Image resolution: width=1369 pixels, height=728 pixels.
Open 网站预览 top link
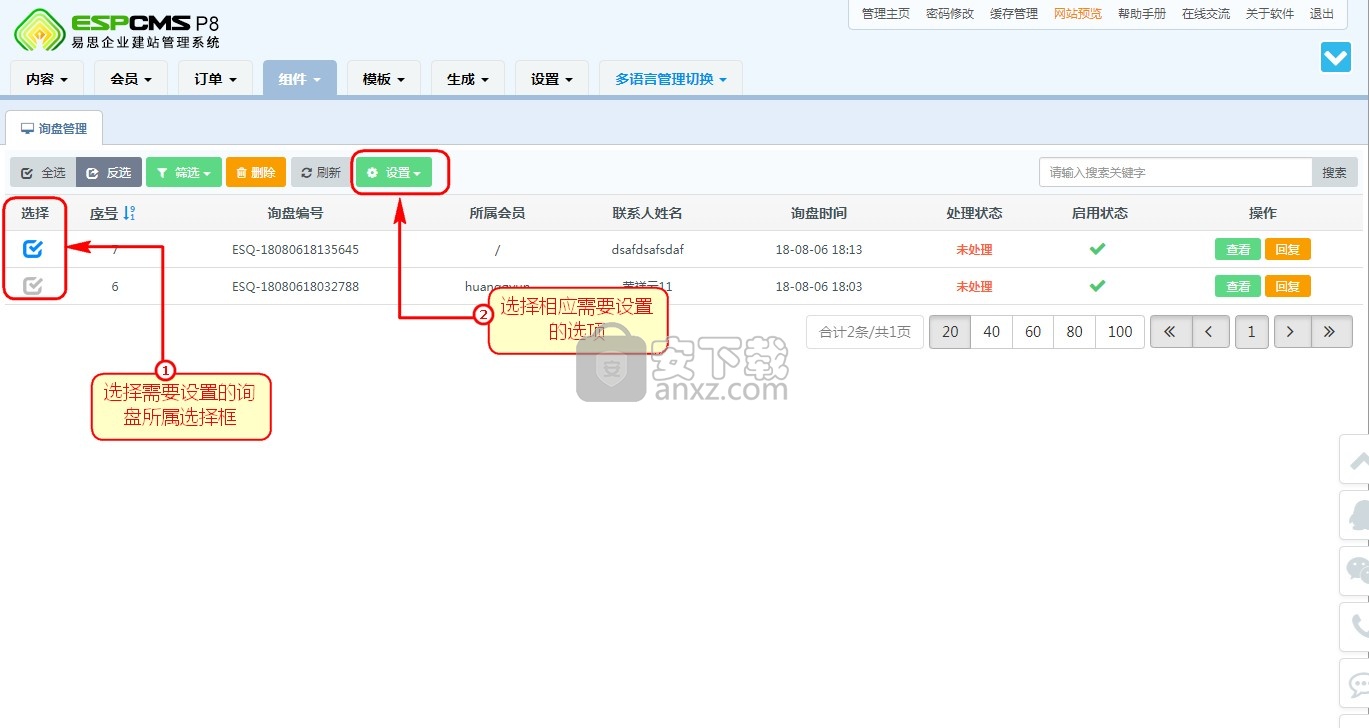(1077, 14)
